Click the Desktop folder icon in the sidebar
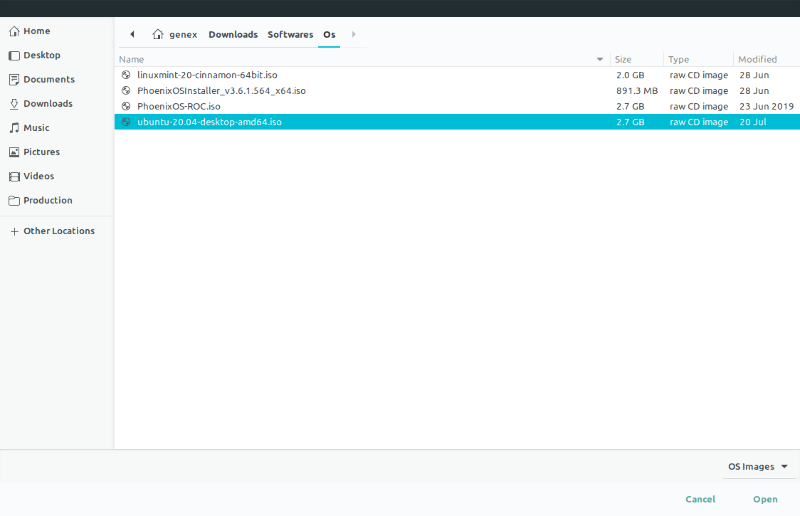 14,56
